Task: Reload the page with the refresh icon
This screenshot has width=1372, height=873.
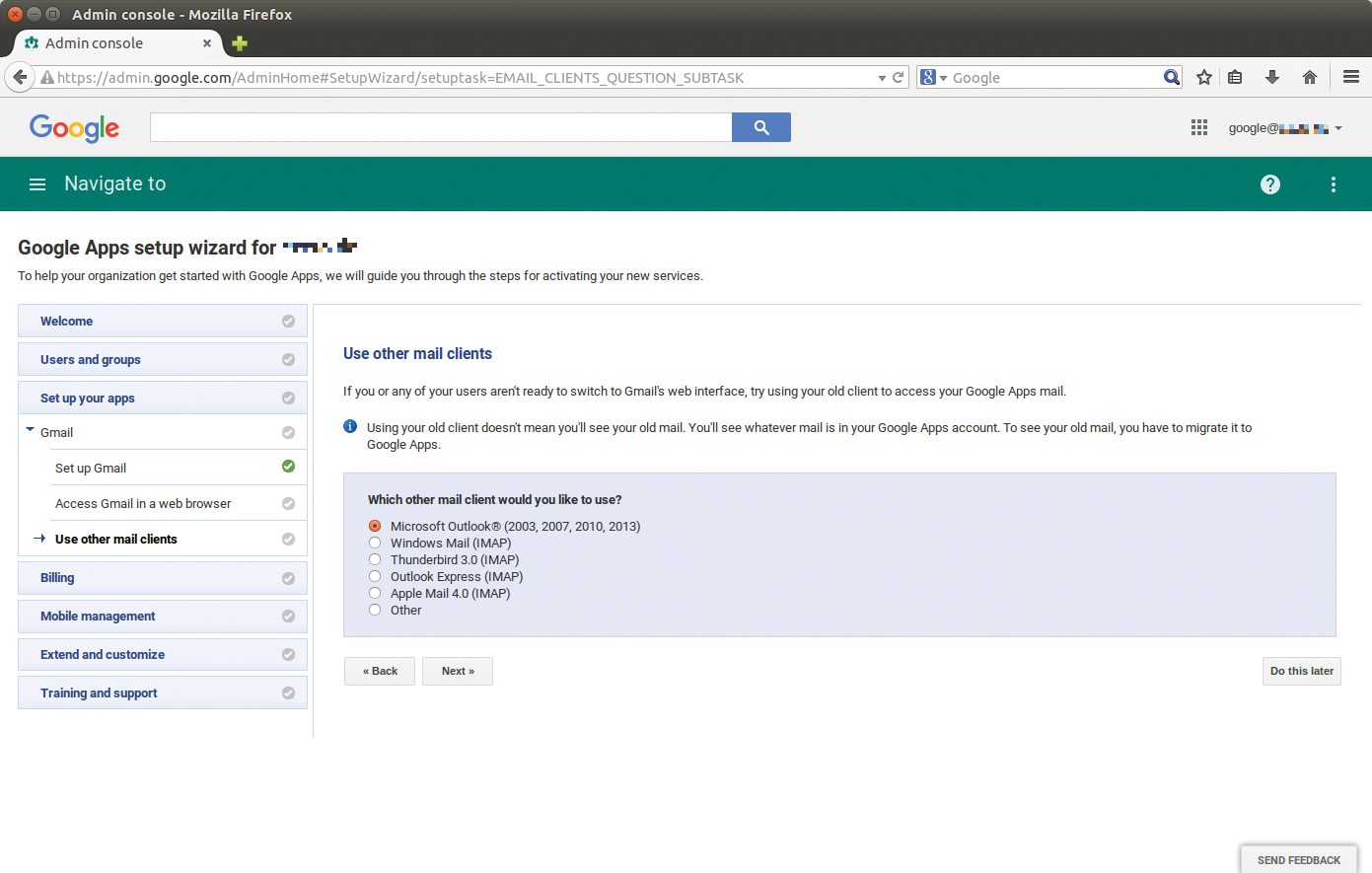Action: [x=899, y=77]
